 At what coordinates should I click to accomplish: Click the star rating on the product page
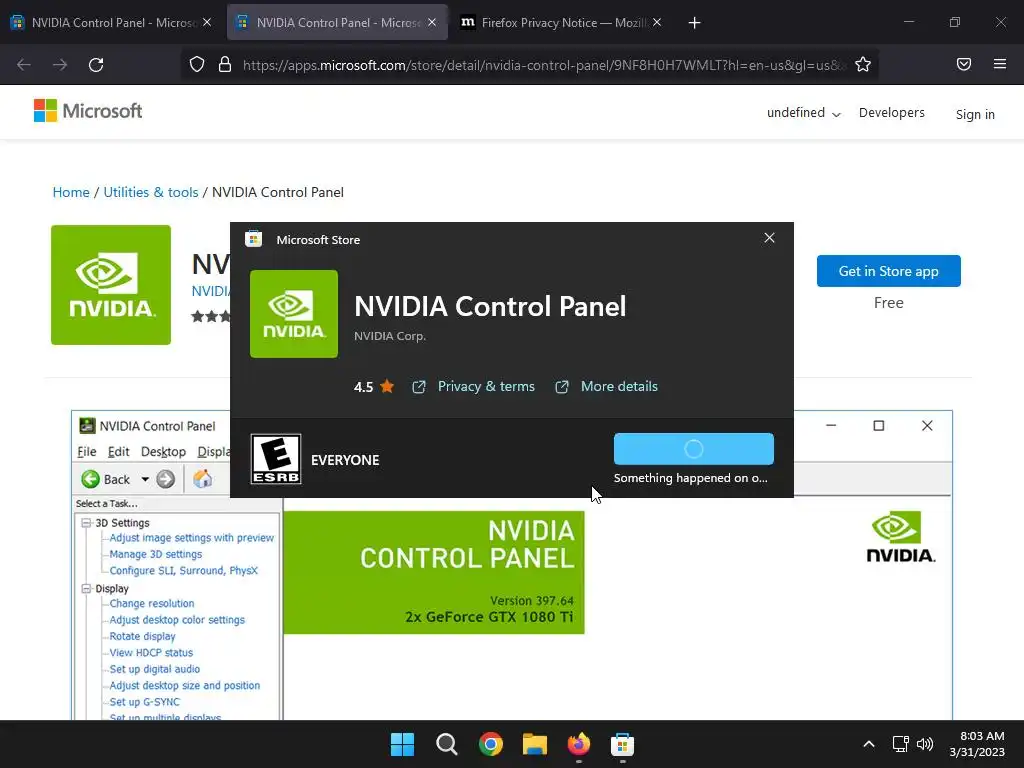(211, 317)
